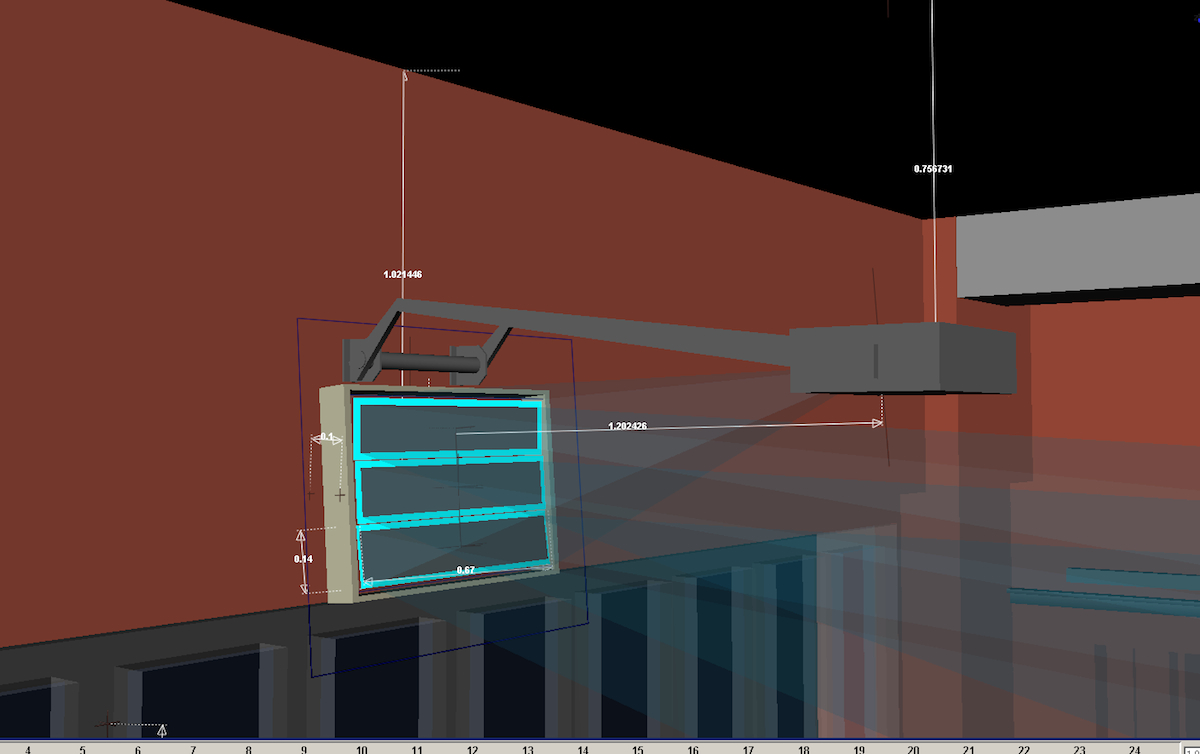1200x754 pixels.
Task: Jump to frame 20 on the timeline ruler
Action: (x=912, y=748)
